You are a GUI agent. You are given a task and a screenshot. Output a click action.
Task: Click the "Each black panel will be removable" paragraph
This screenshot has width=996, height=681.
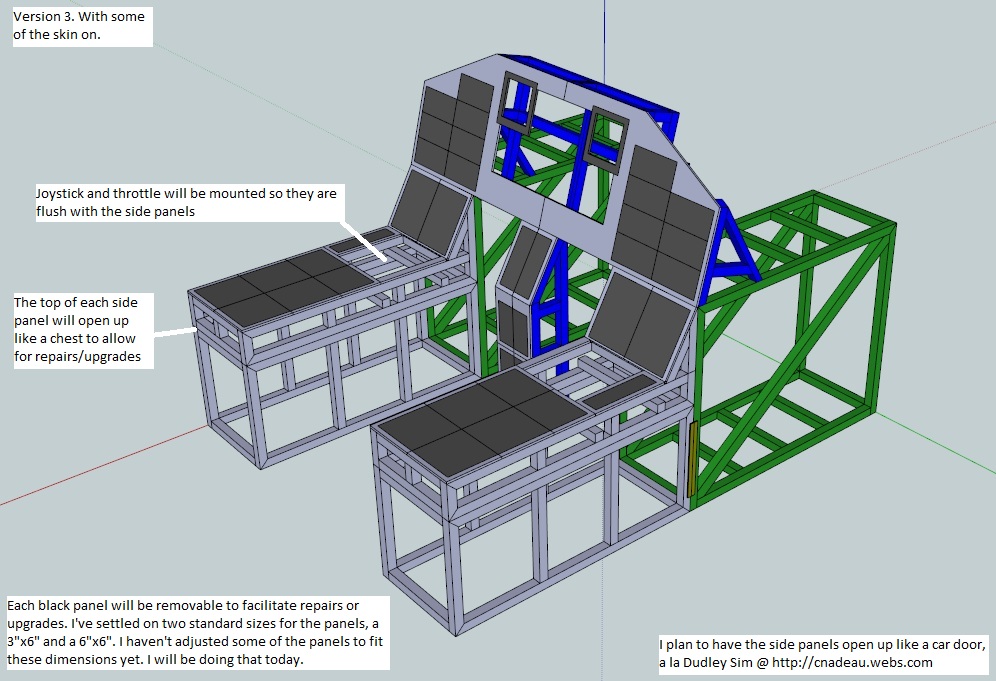tap(198, 633)
